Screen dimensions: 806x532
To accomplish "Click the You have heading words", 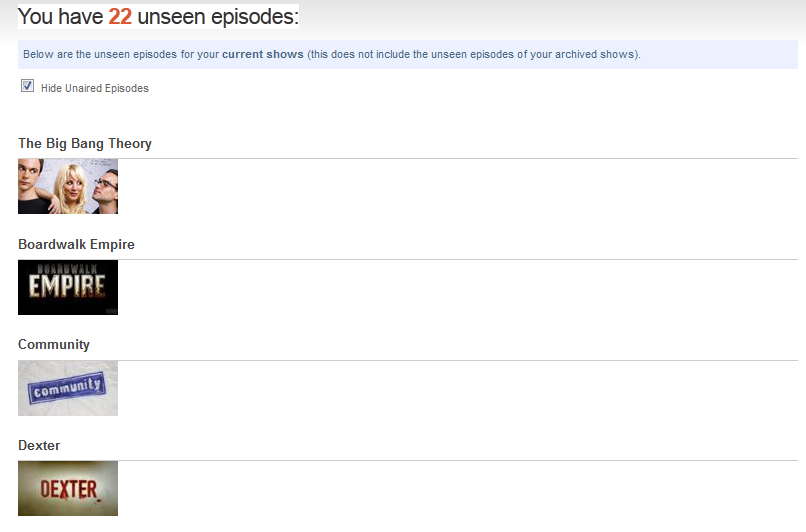I will coord(61,16).
